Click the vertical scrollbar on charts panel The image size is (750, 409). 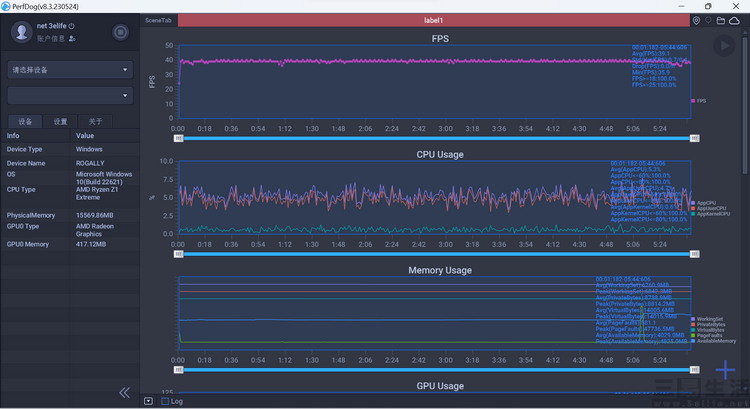745,105
